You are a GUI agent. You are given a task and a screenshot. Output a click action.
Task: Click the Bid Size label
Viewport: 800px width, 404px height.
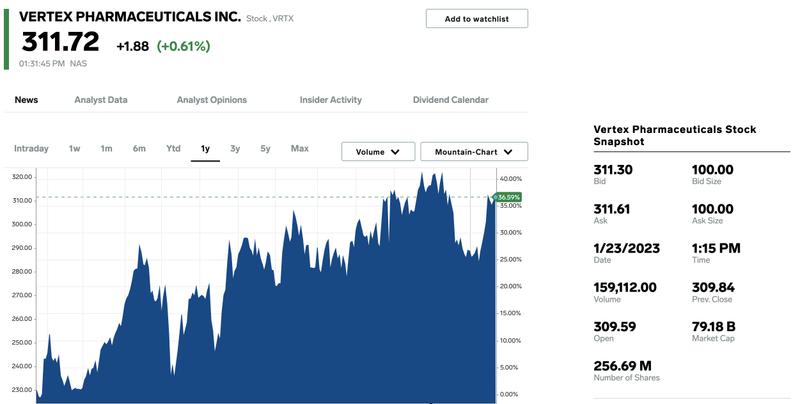[706, 181]
